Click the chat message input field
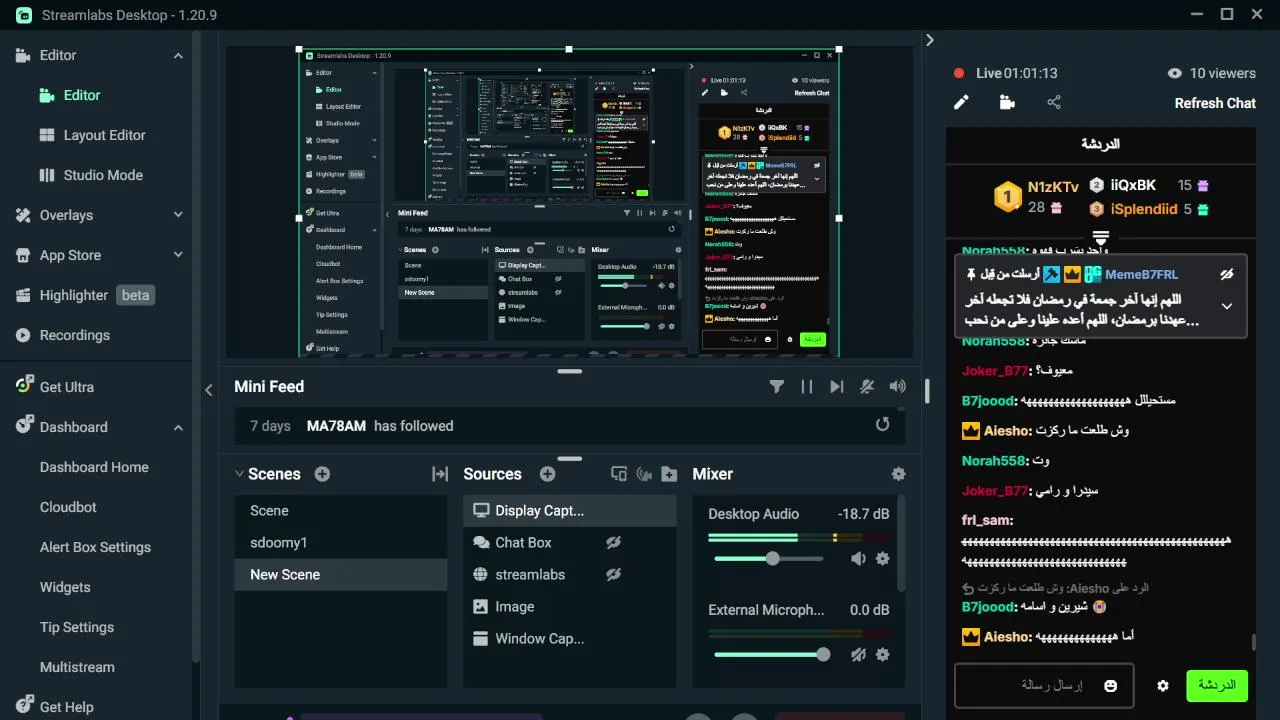Viewport: 1280px width, 720px height. pos(1044,685)
